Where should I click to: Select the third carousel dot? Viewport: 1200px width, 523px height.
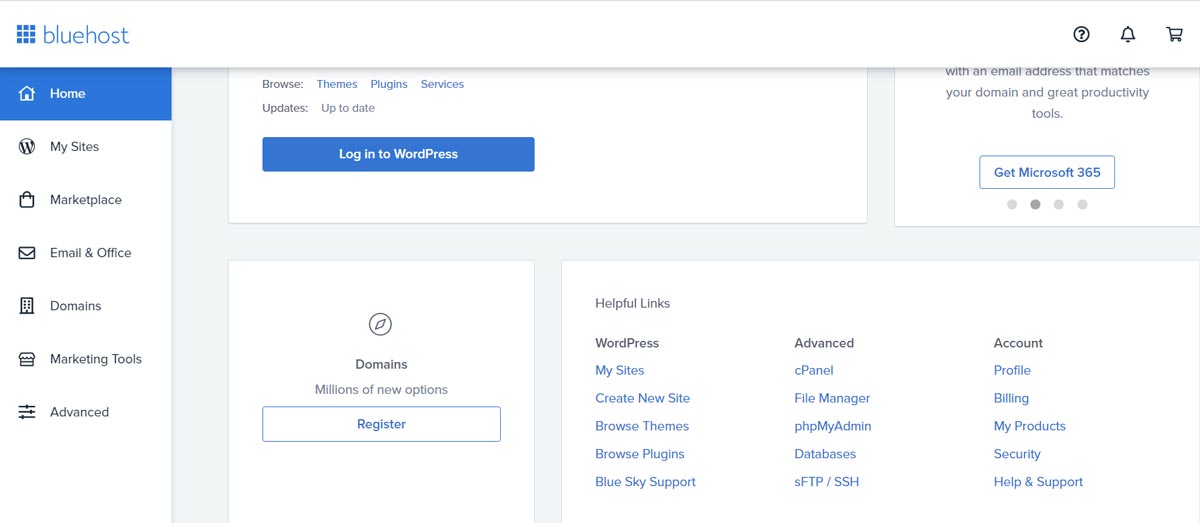pyautogui.click(x=1059, y=204)
